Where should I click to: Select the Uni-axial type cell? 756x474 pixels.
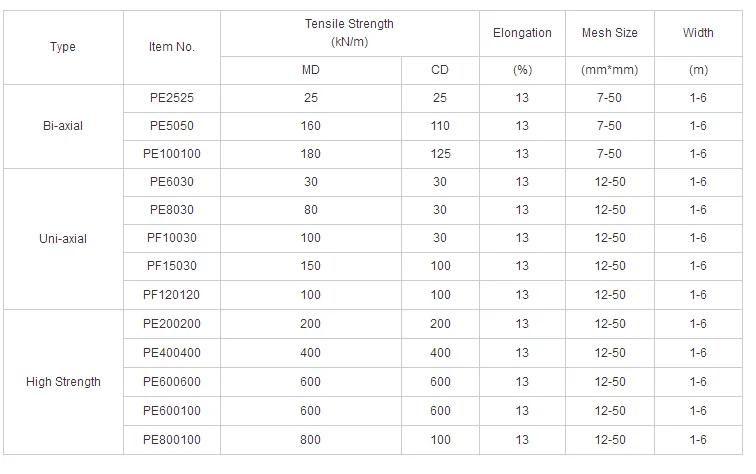tap(62, 238)
